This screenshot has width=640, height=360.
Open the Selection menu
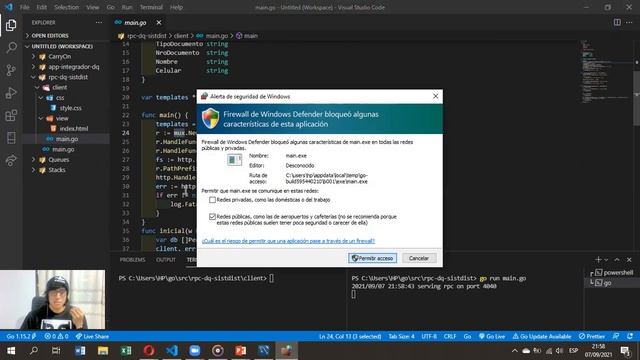pos(66,7)
